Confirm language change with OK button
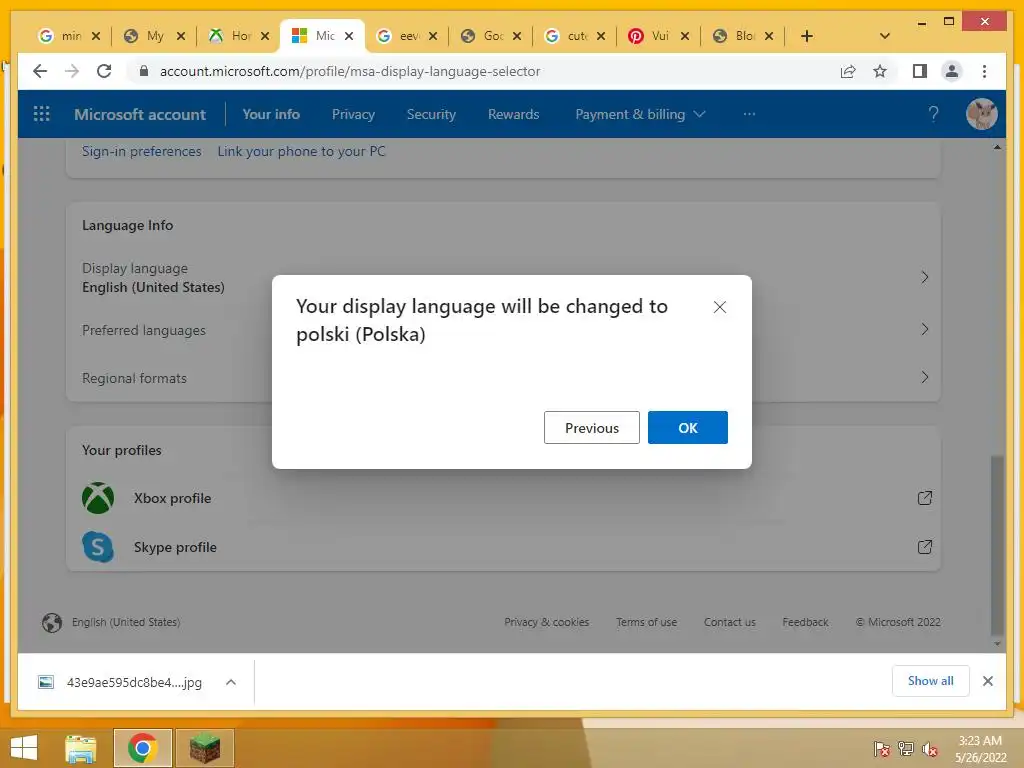The height and width of the screenshot is (768, 1024). click(x=687, y=428)
